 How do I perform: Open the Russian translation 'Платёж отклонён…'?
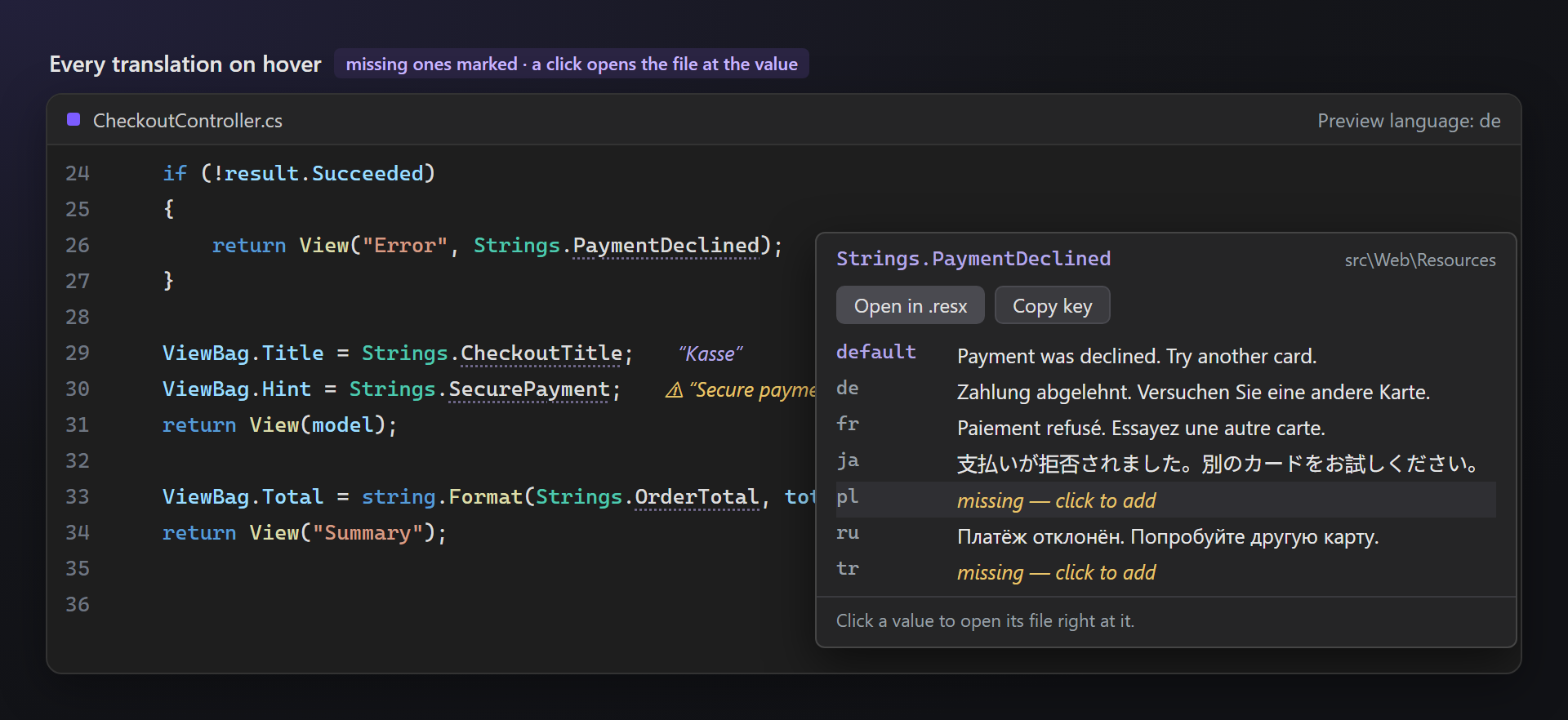1168,536
